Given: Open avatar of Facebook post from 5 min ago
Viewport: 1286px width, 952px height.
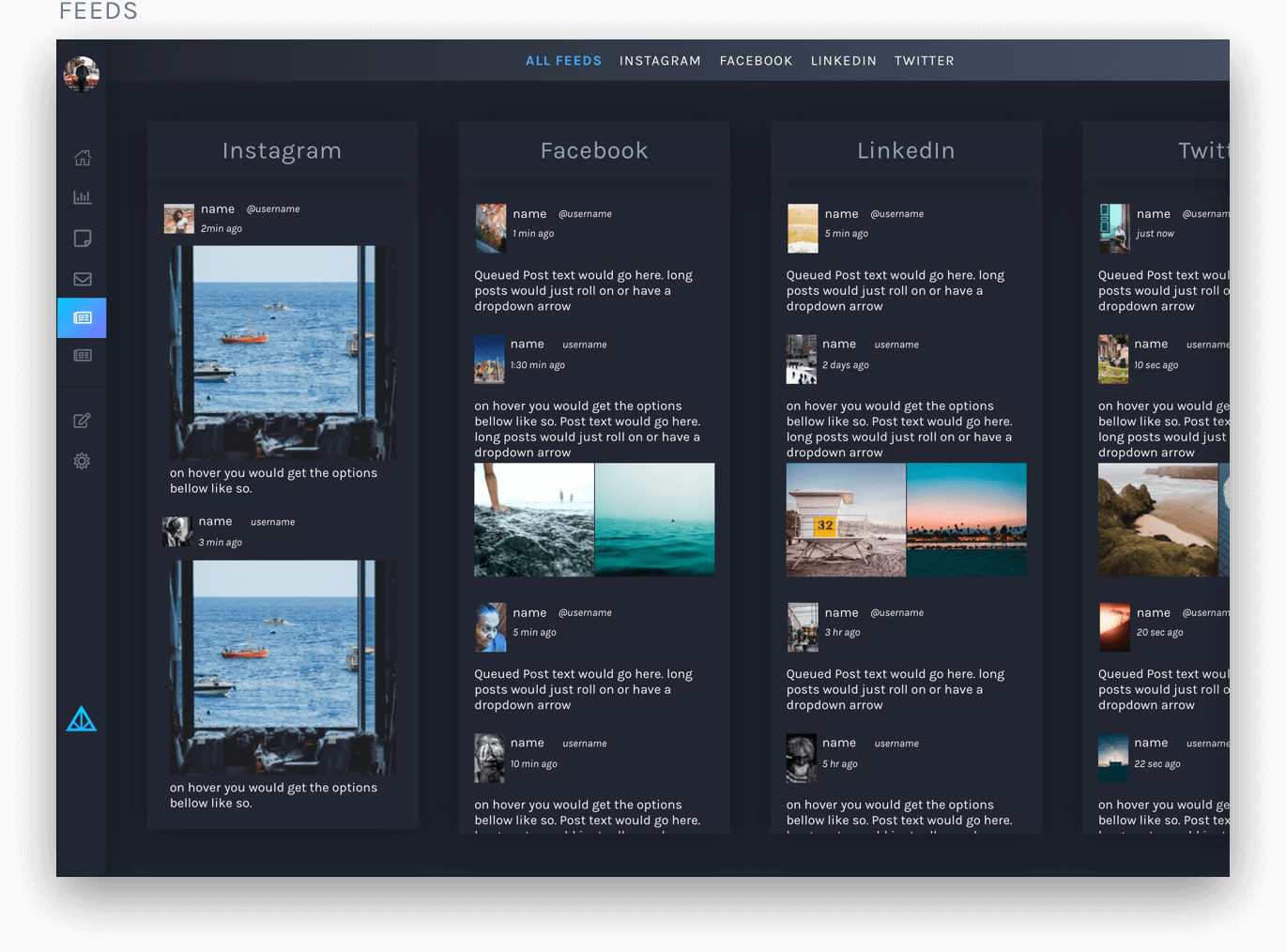Looking at the screenshot, I should coord(490,627).
